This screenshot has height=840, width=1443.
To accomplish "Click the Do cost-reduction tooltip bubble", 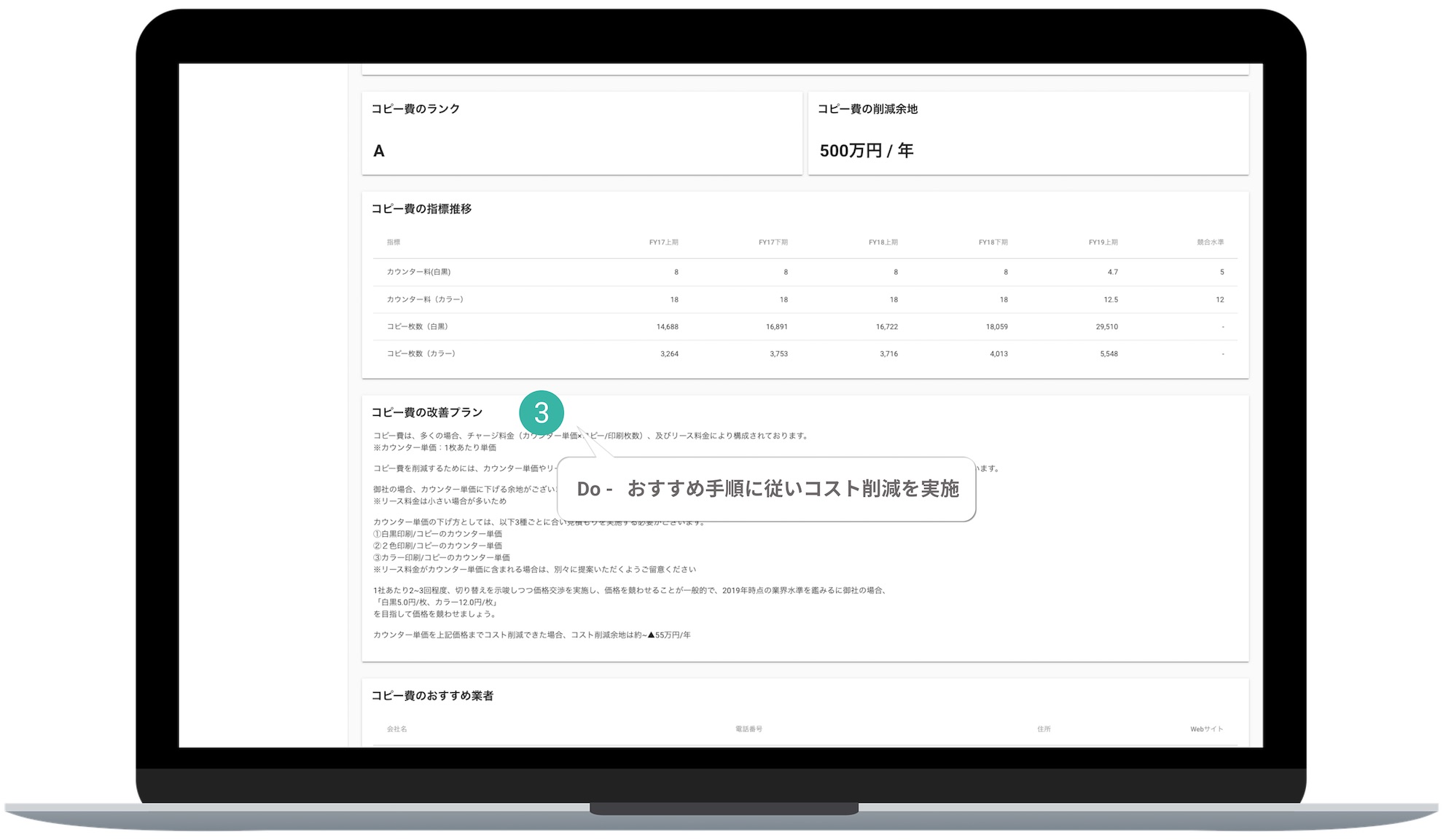I will [767, 489].
